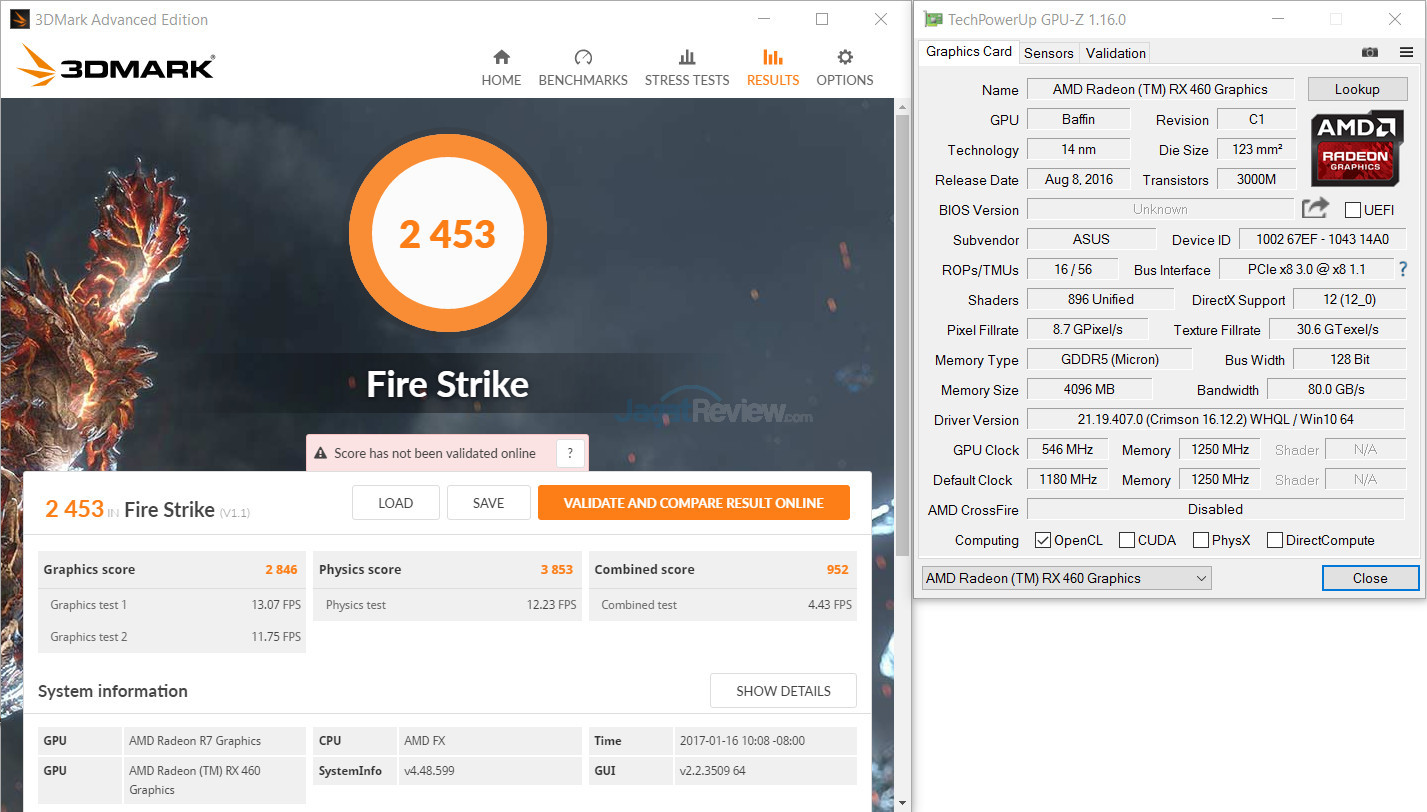The image size is (1427, 812).
Task: Click scrollbar up arrow in 3DMark
Action: point(903,106)
